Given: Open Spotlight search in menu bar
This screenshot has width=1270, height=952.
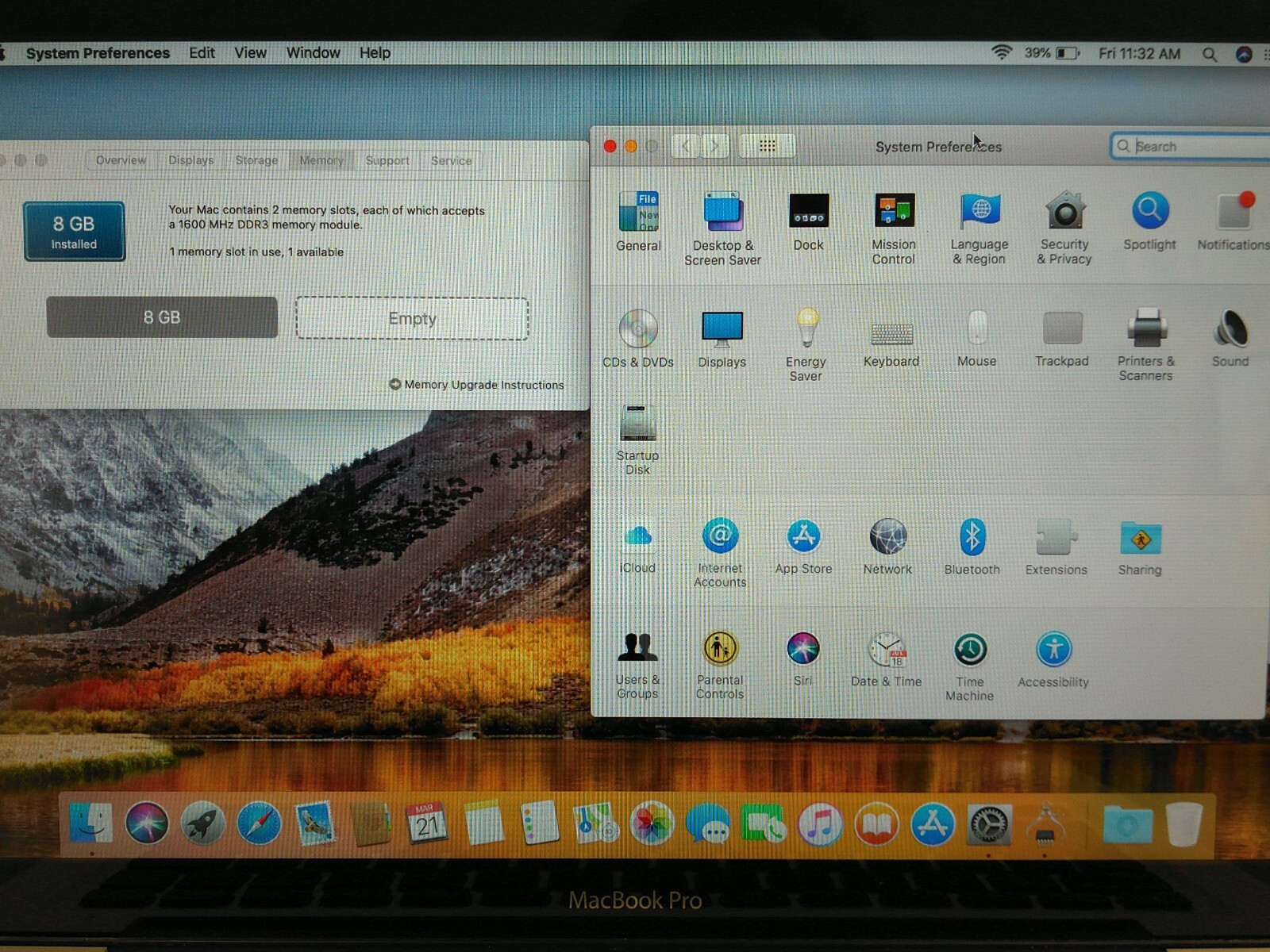Looking at the screenshot, I should (1209, 54).
